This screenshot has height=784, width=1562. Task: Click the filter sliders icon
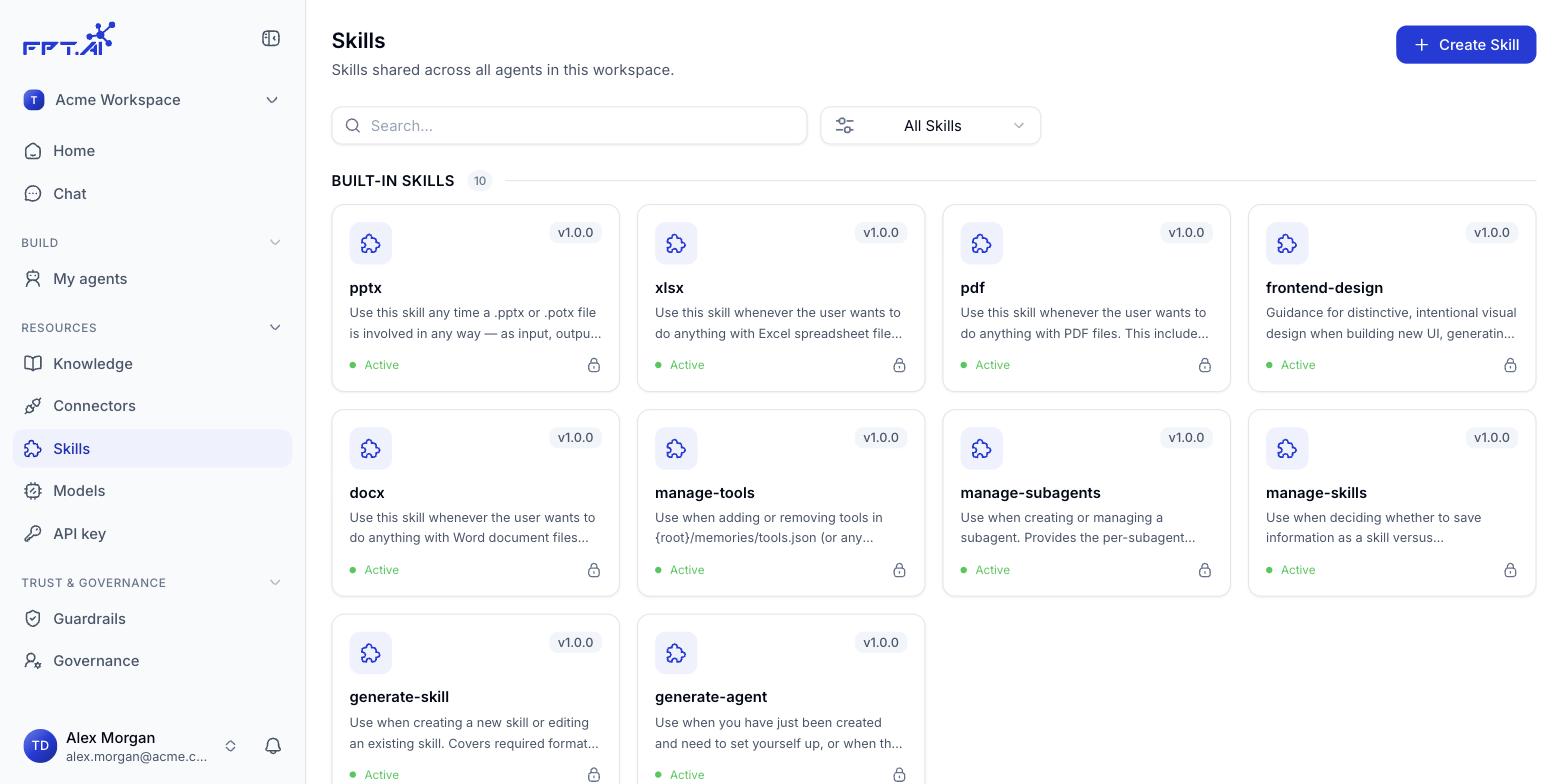coord(845,126)
